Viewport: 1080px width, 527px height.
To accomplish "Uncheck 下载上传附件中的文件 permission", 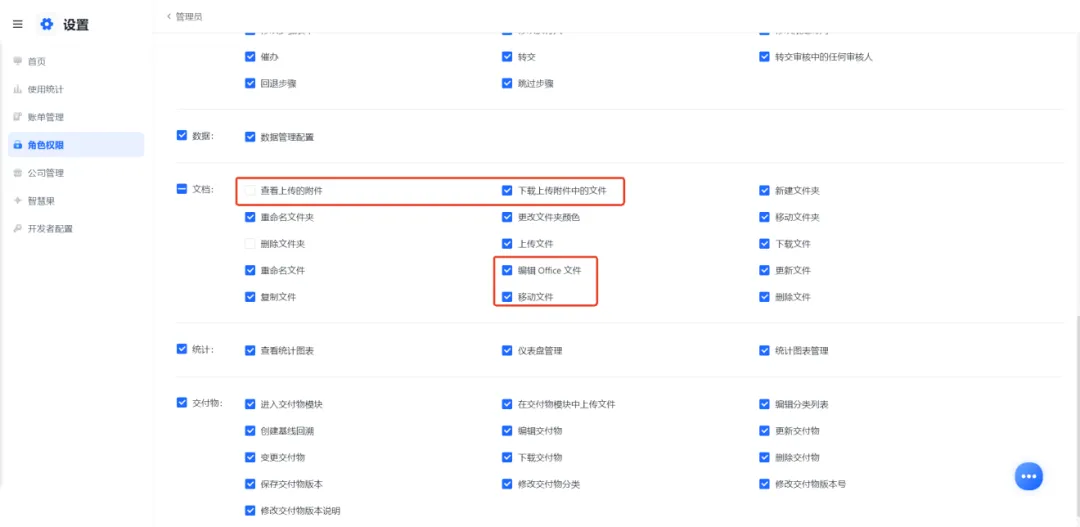I will 508,190.
